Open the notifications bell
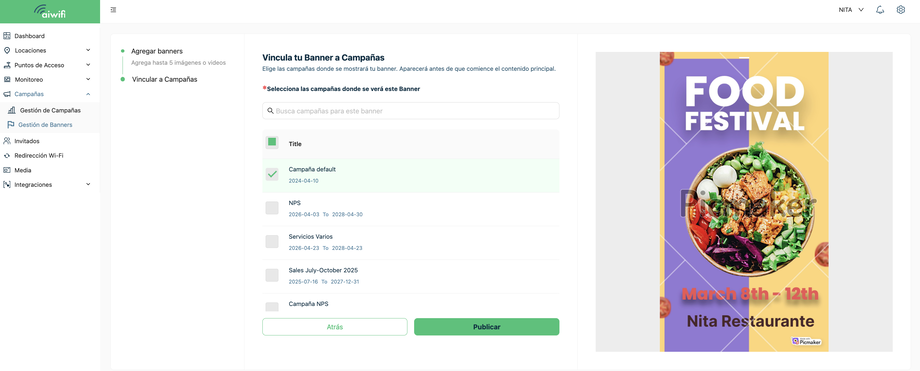 tap(880, 10)
